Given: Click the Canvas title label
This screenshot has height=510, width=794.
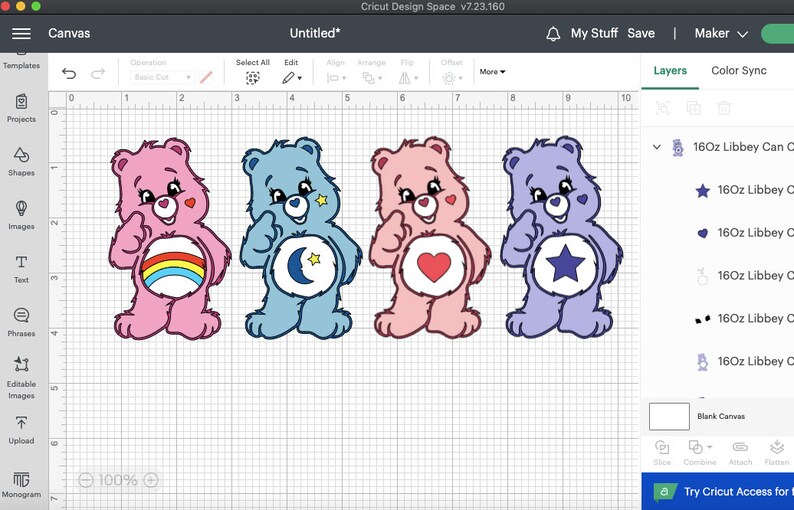Looking at the screenshot, I should (x=69, y=33).
